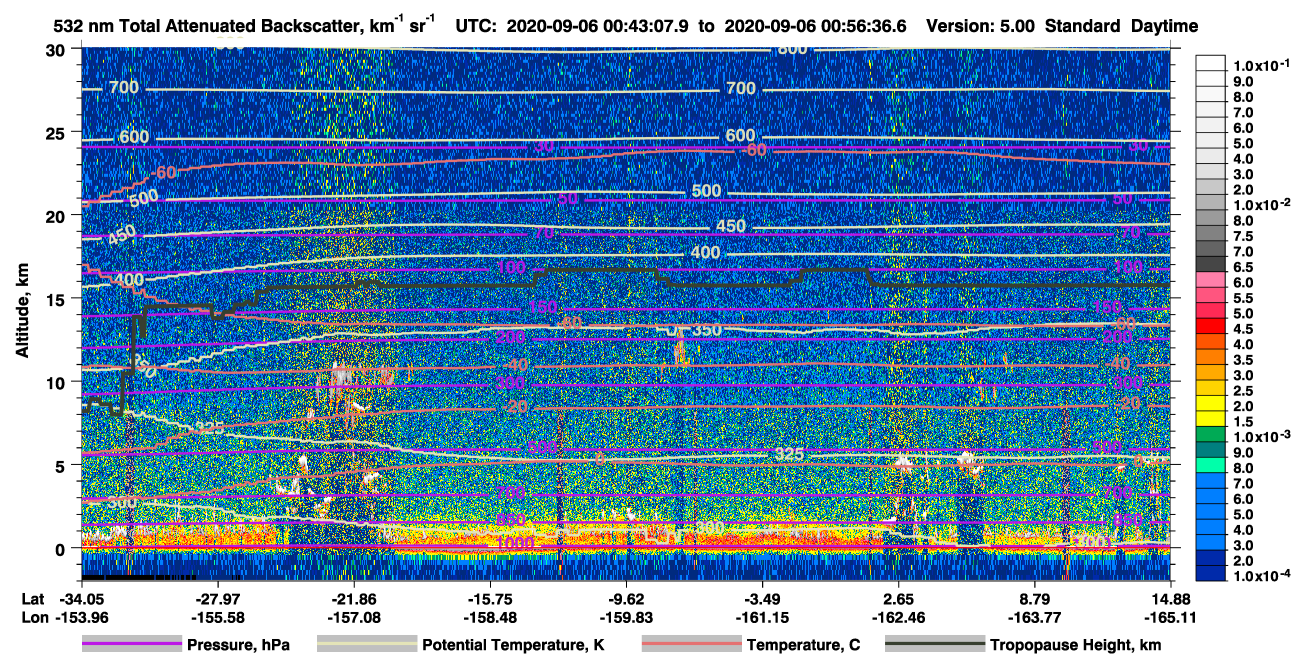
Task: Click the colorbar label '1.0x10-2'
Action: click(x=1261, y=204)
